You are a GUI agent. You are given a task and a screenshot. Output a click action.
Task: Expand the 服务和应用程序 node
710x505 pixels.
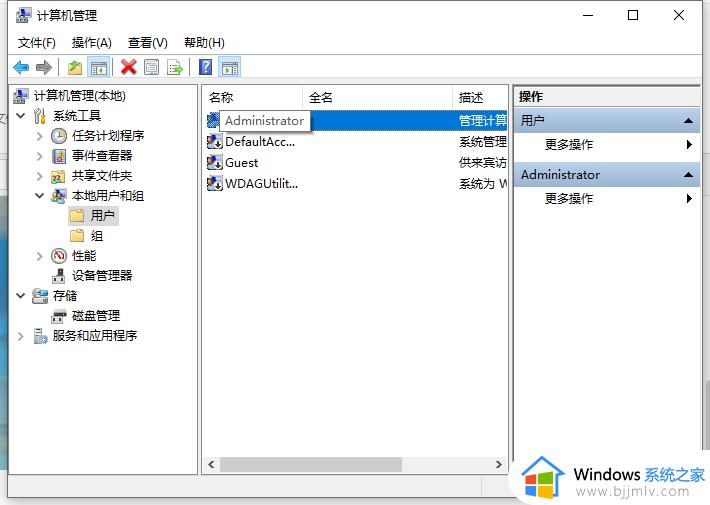(x=20, y=336)
